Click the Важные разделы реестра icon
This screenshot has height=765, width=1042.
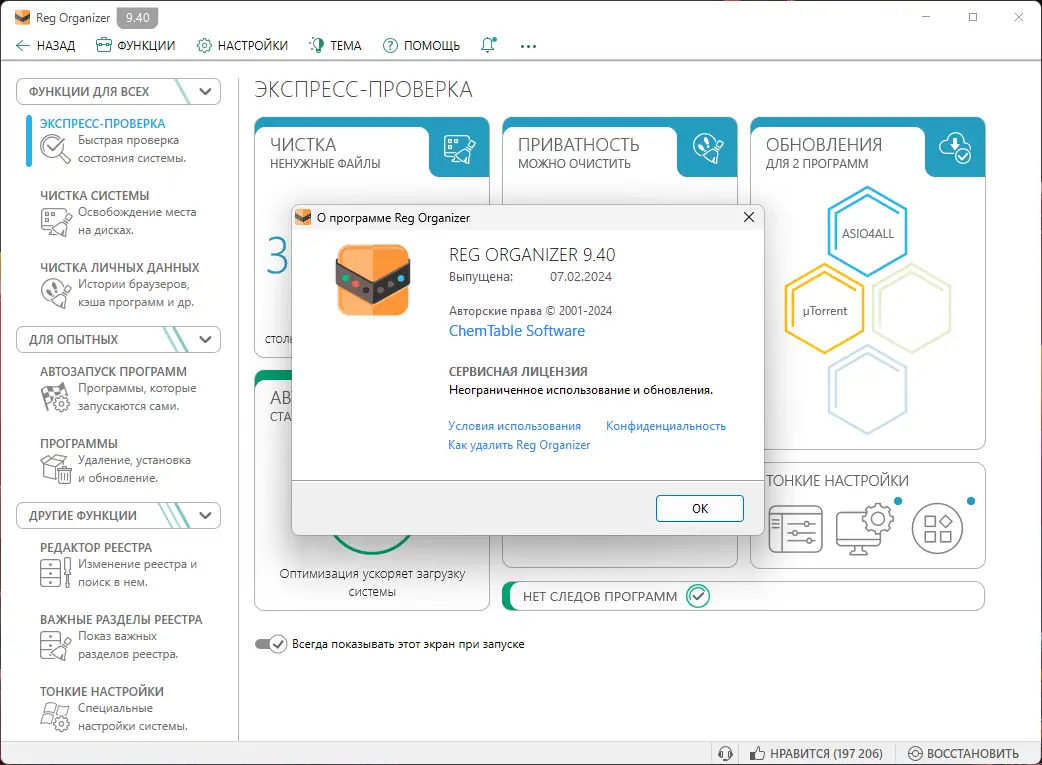[55, 645]
